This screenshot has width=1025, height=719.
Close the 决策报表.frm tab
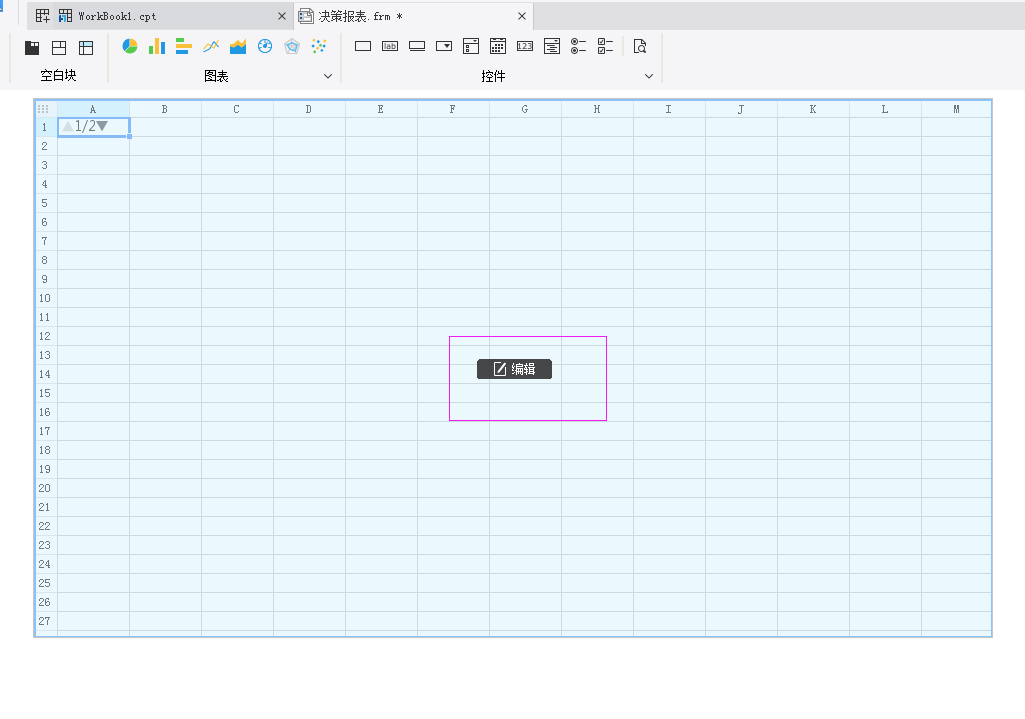[522, 16]
